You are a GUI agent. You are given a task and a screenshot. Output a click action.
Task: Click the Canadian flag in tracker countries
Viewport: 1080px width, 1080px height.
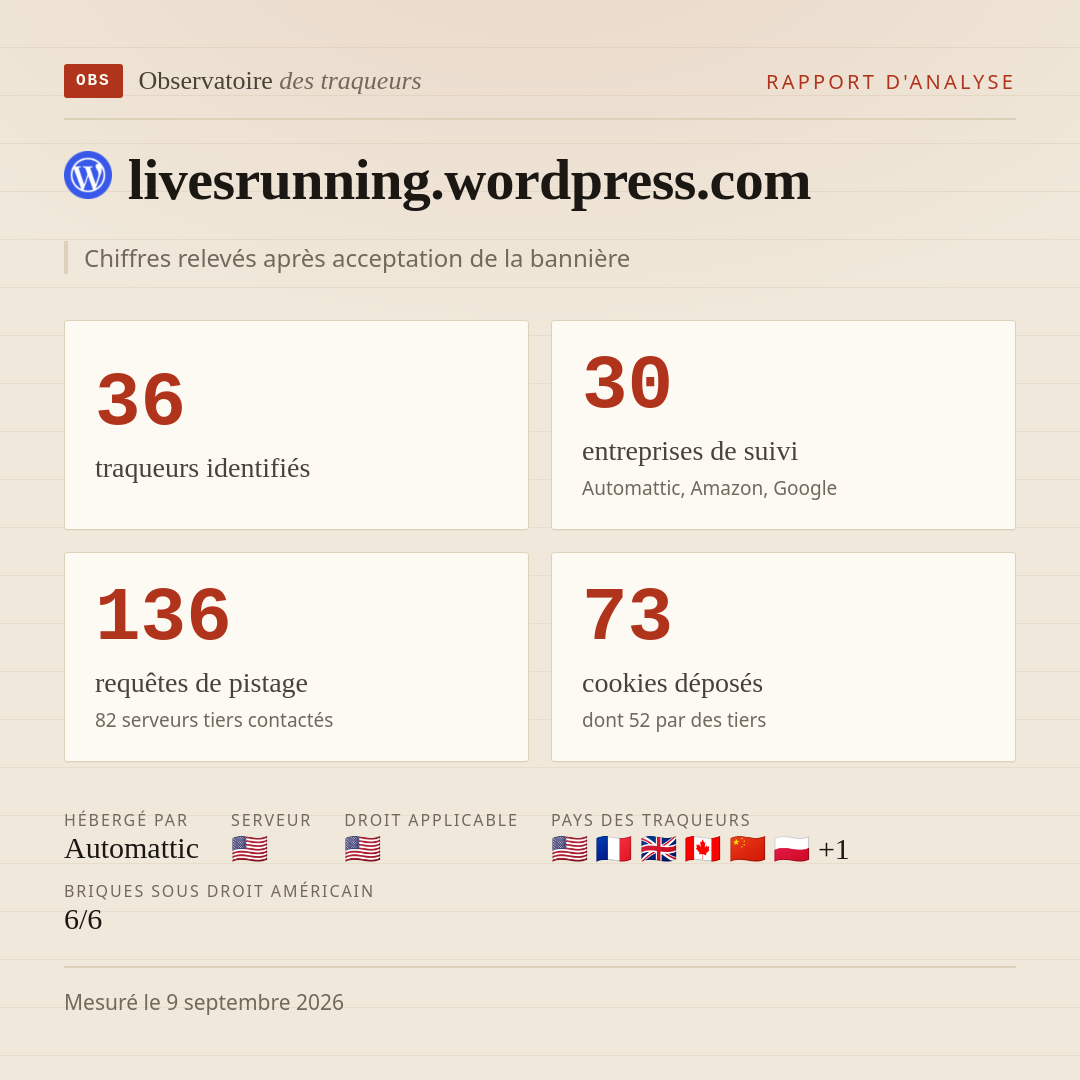(x=703, y=849)
